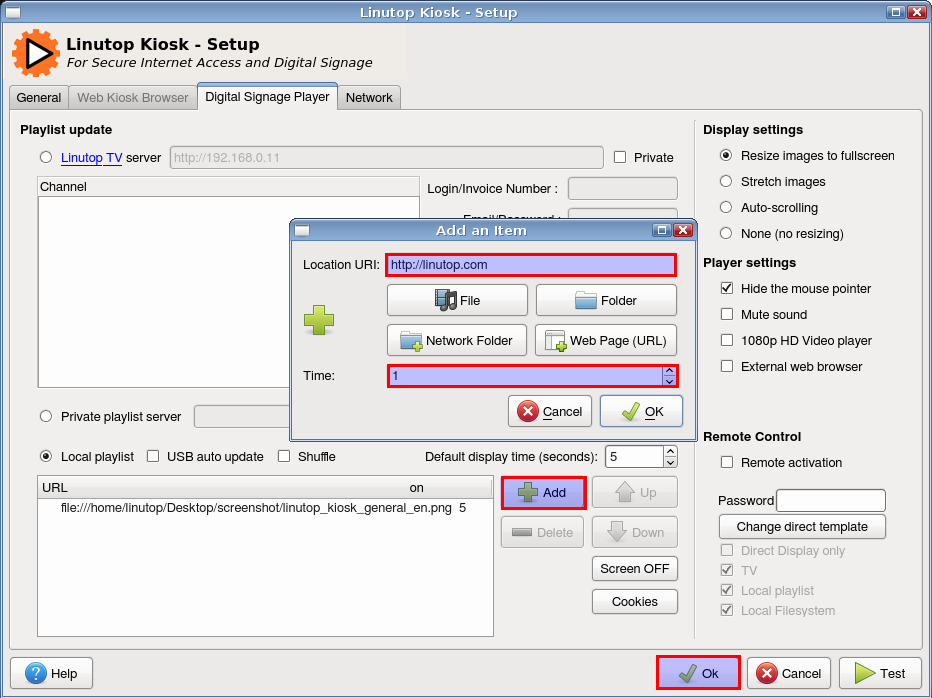Add a new item to the local playlist

point(543,492)
